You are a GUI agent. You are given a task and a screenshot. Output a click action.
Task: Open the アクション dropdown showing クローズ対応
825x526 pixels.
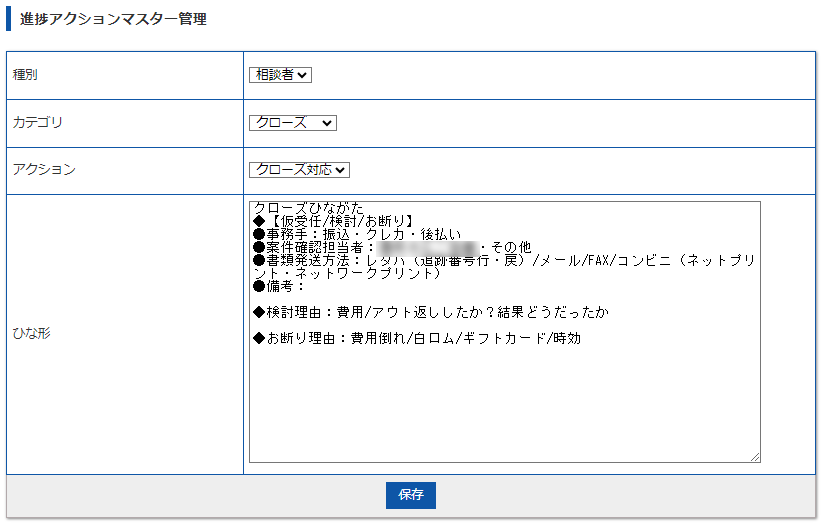299,170
